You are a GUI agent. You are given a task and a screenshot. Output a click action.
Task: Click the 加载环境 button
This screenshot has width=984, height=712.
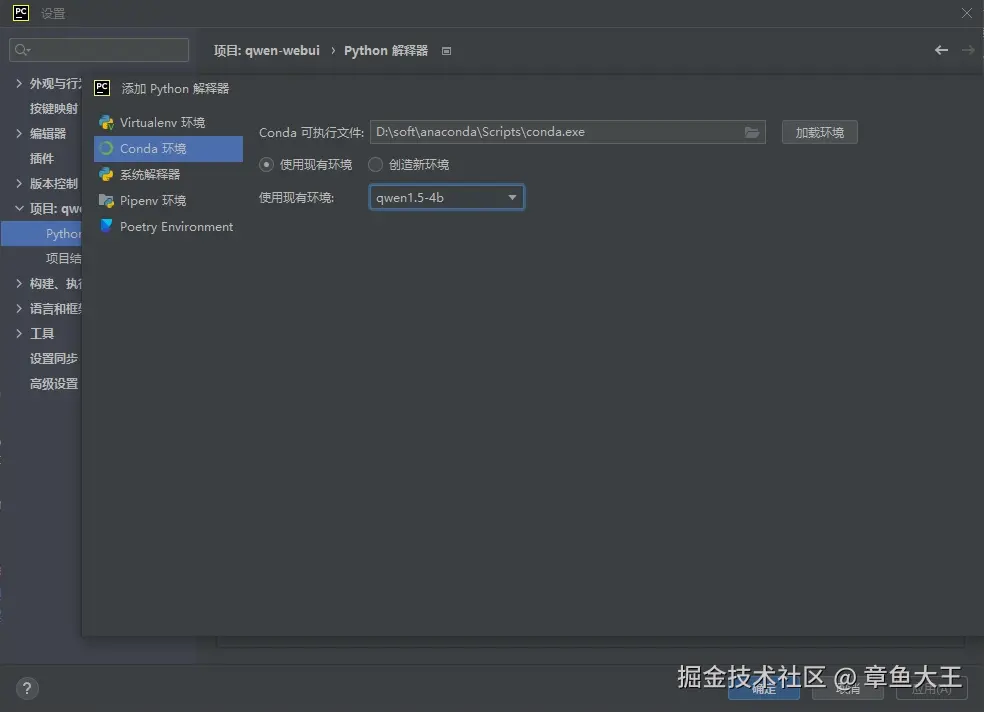coord(819,132)
